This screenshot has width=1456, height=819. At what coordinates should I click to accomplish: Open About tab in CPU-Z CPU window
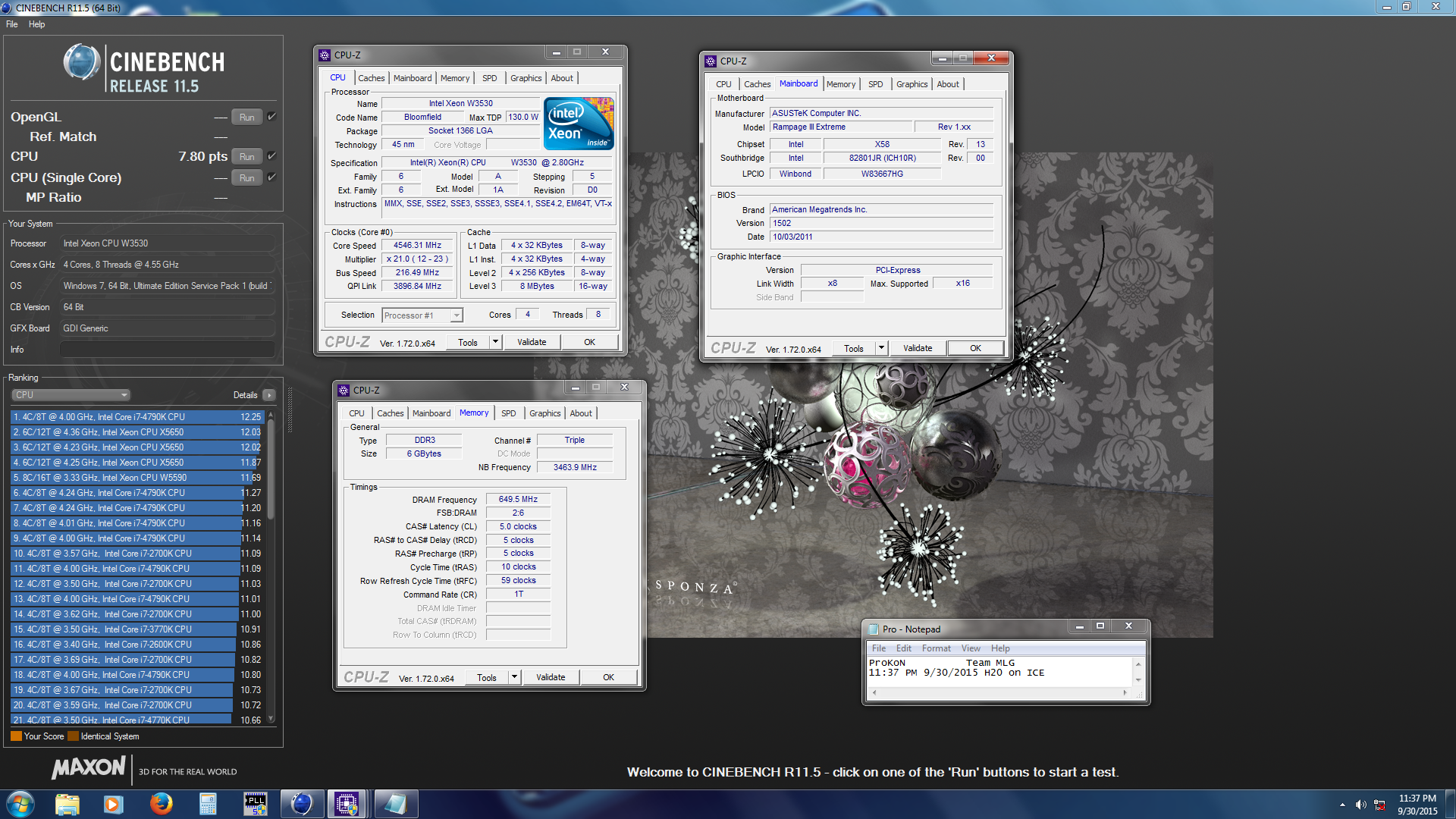(562, 78)
